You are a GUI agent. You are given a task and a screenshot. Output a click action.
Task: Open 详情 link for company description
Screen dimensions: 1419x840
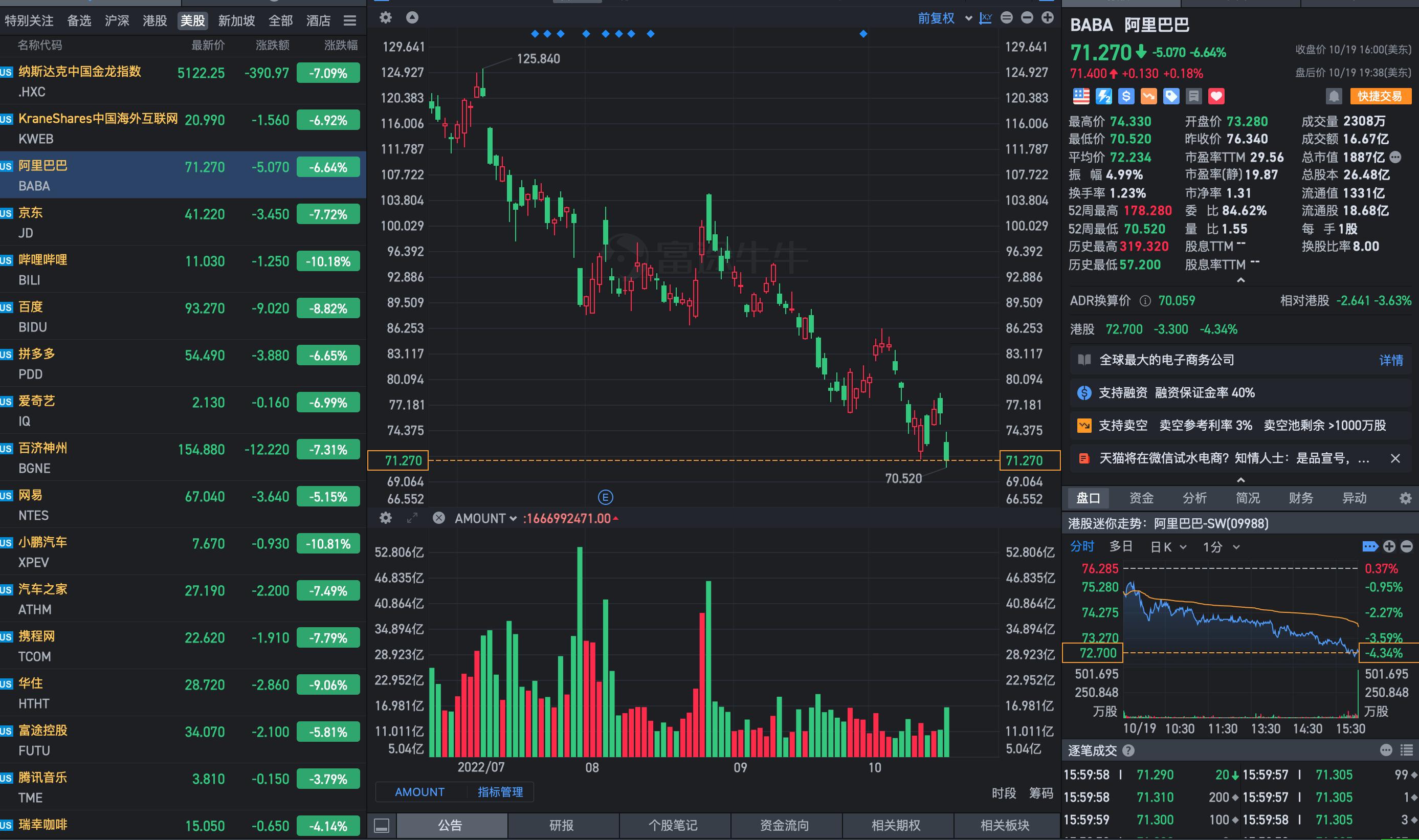point(1391,360)
